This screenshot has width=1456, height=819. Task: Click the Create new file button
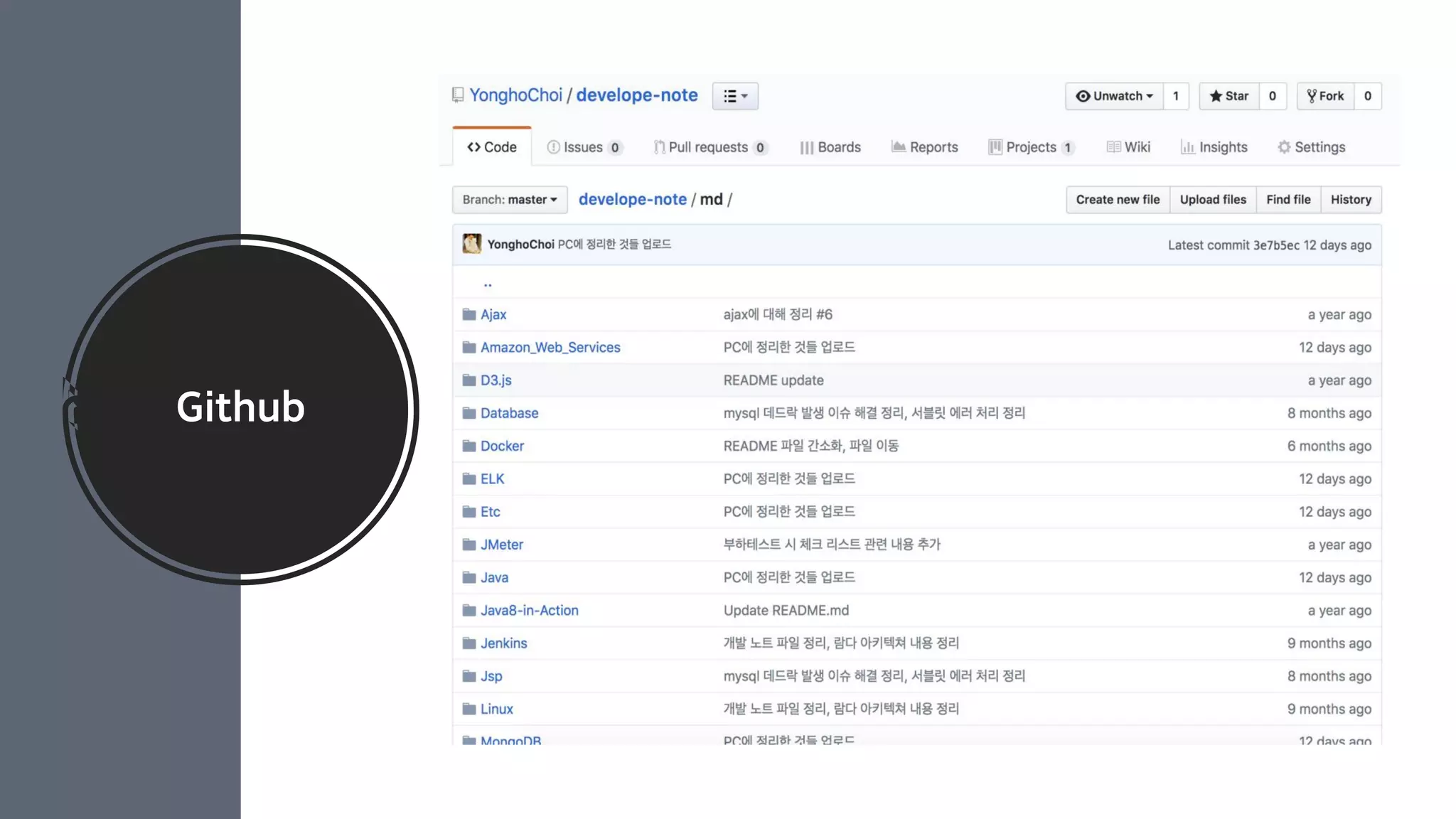[1118, 200]
